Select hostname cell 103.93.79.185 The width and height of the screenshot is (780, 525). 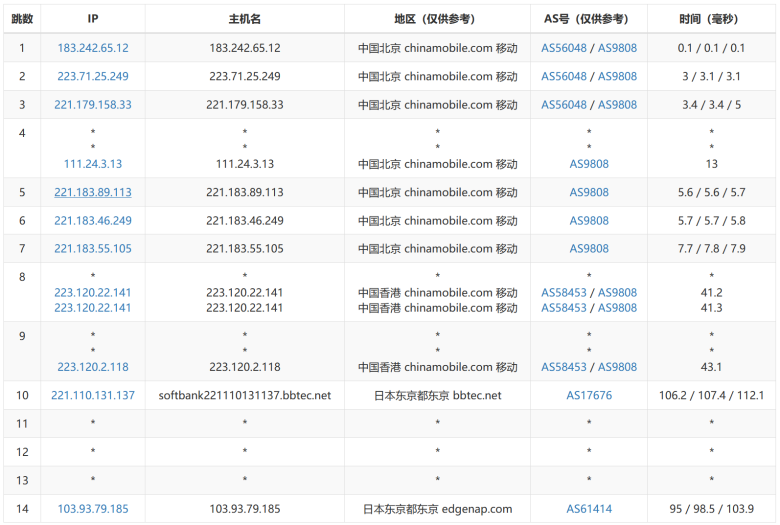click(x=245, y=509)
